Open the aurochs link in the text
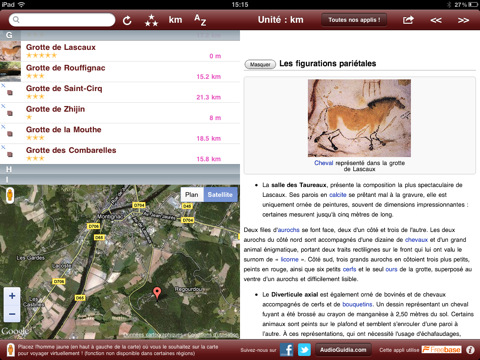The height and width of the screenshot is (360, 480). tap(289, 230)
